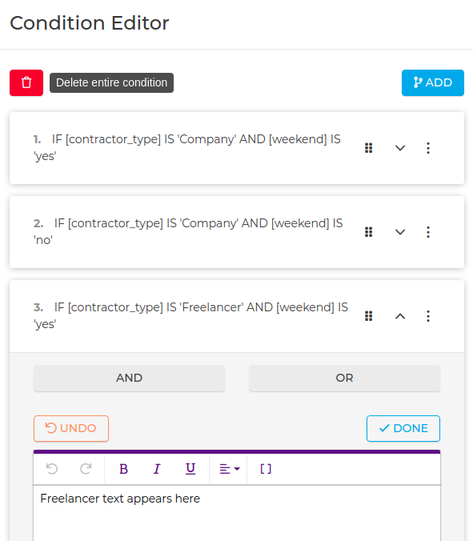Click the DONE button
The image size is (473, 541).
click(x=403, y=429)
